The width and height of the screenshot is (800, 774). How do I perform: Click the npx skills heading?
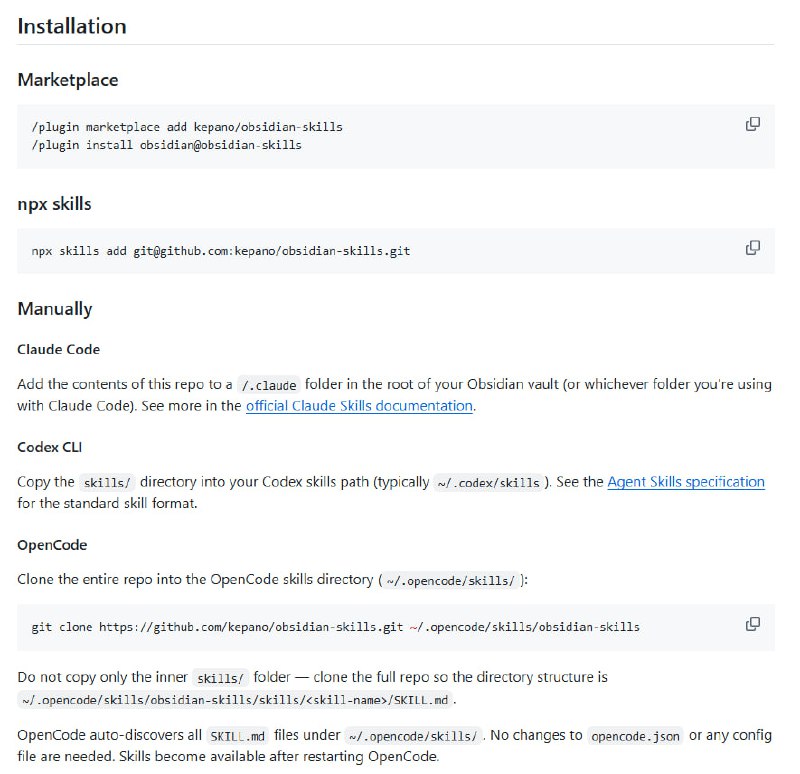point(53,204)
